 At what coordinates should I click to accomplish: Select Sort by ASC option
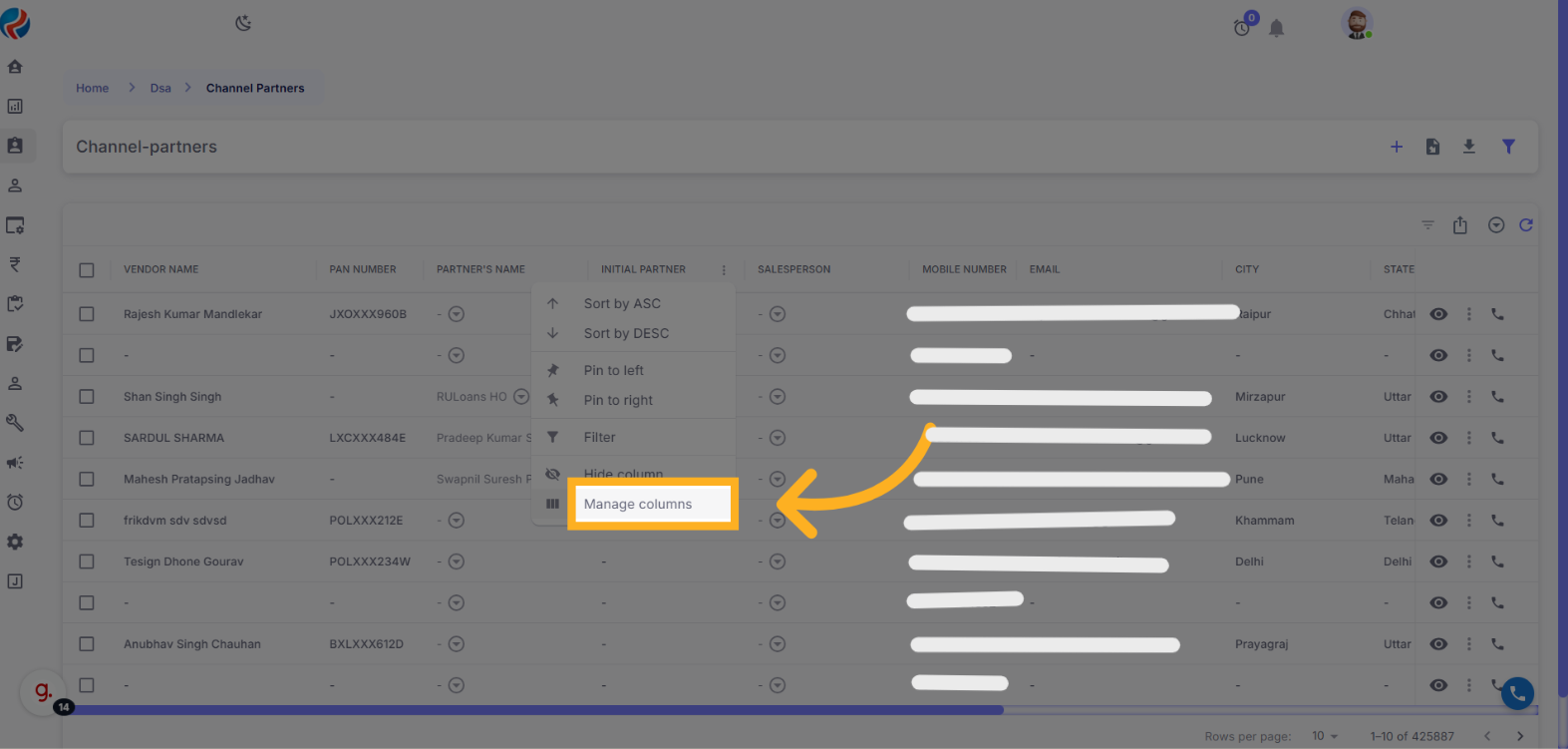coord(622,304)
